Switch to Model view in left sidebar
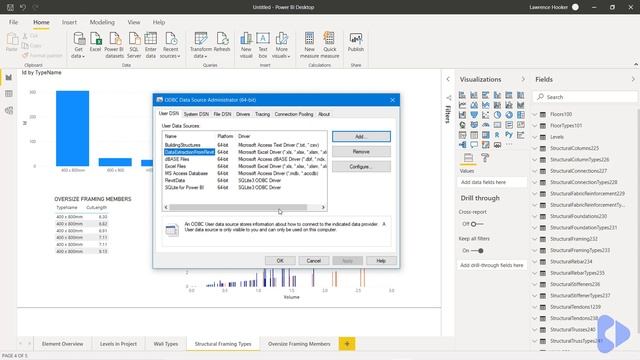This screenshot has height=360, width=640. [x=9, y=110]
